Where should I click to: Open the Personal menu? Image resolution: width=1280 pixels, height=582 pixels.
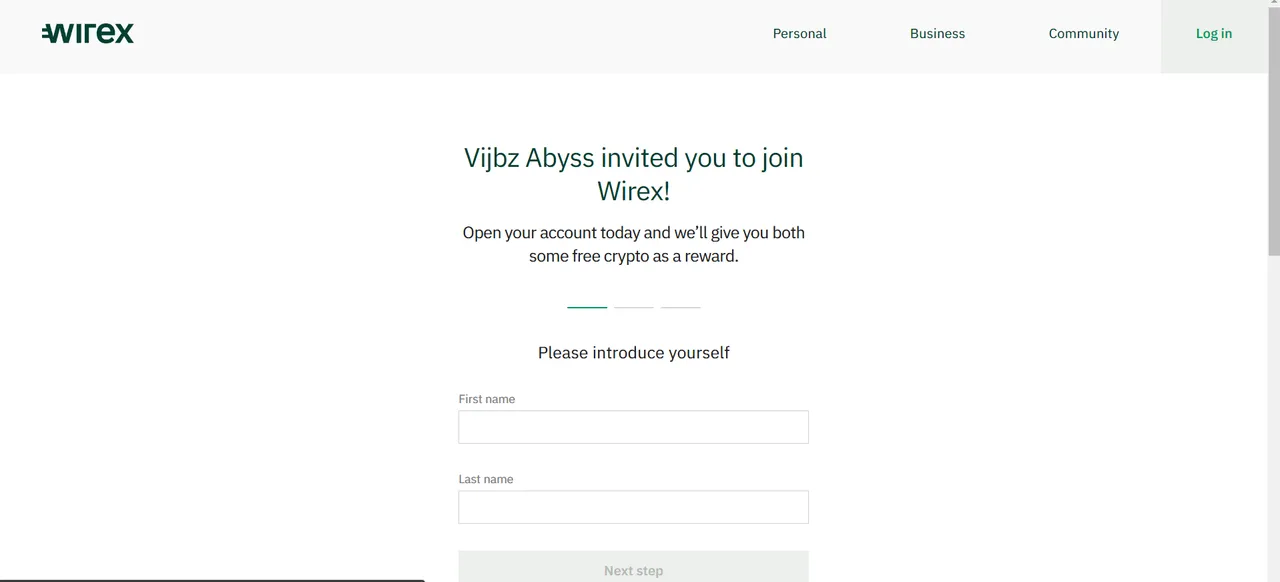799,34
